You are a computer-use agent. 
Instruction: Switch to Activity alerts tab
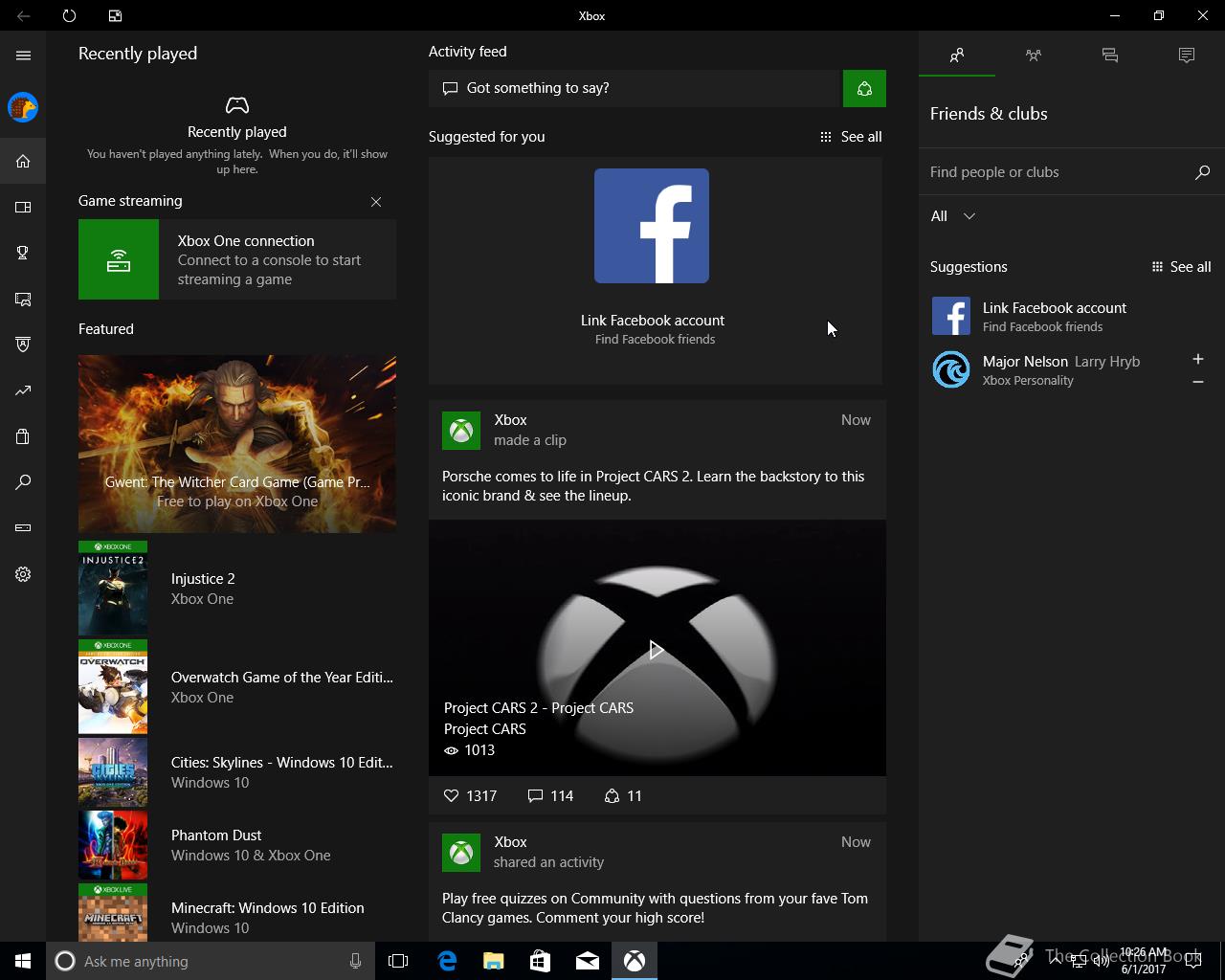pos(1187,56)
